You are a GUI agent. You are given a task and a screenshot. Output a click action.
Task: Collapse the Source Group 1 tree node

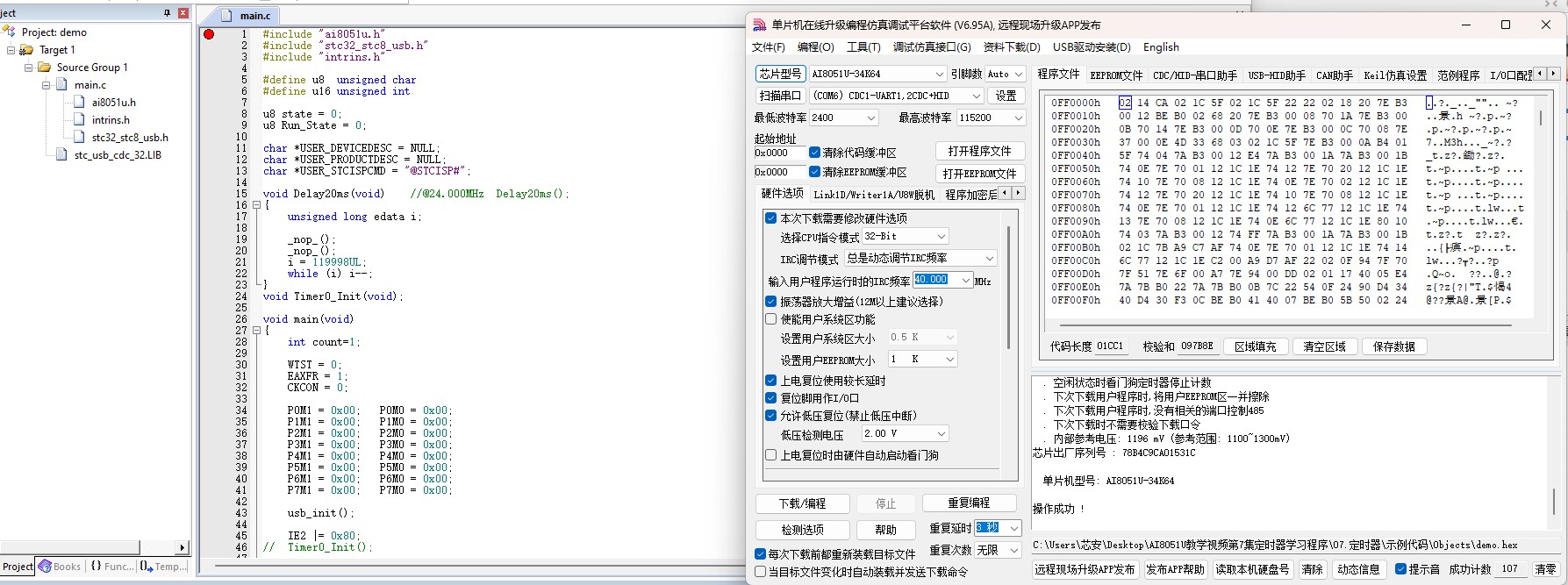coord(29,68)
